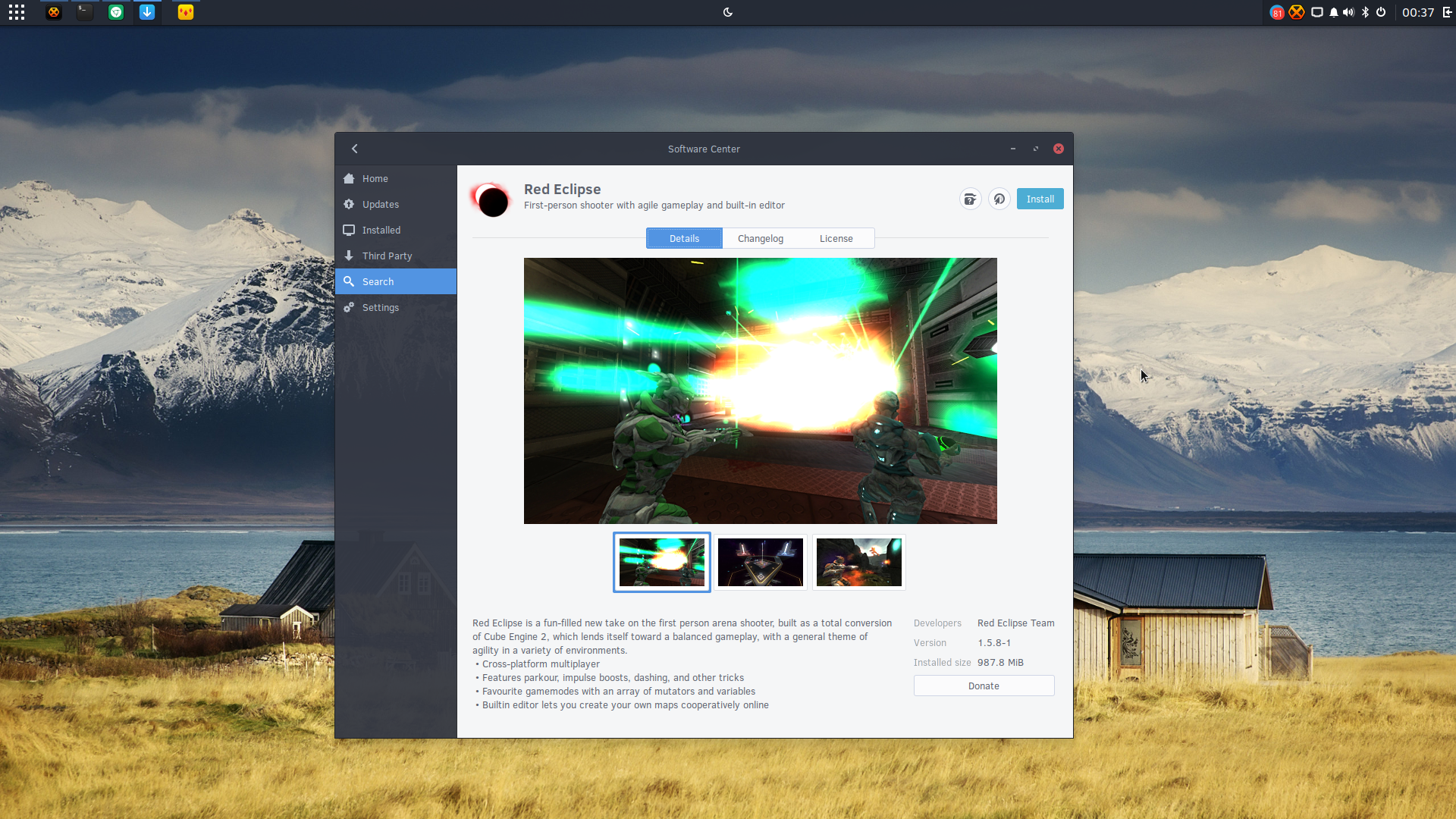The width and height of the screenshot is (1456, 819).
Task: Select the first explosion screenshot thumbnail
Action: pyautogui.click(x=661, y=562)
